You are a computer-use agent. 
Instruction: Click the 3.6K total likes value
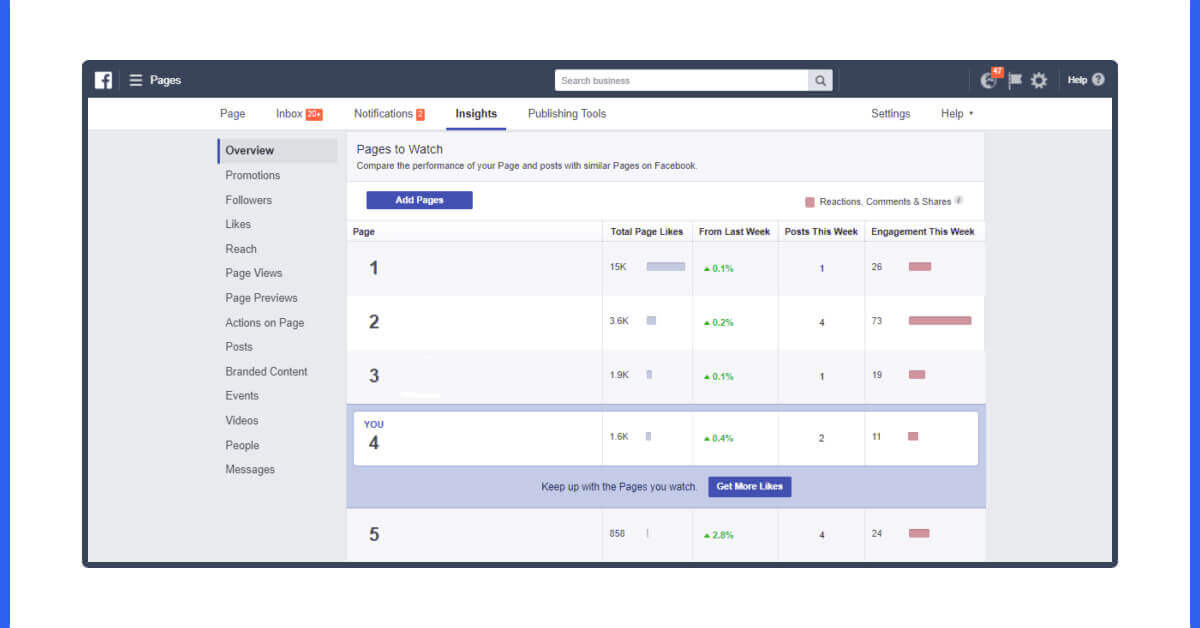coord(619,321)
